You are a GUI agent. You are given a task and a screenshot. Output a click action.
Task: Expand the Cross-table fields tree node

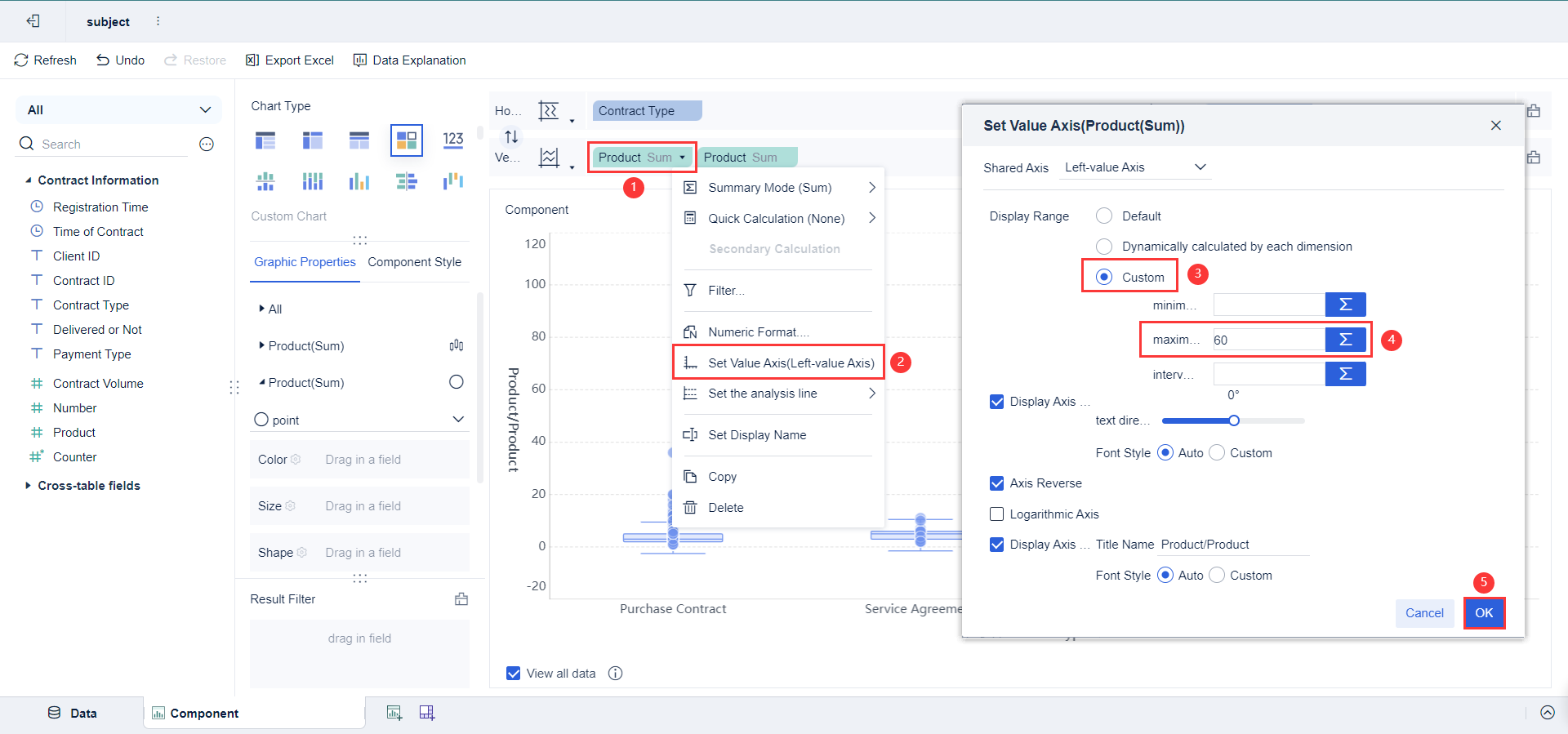coord(29,486)
